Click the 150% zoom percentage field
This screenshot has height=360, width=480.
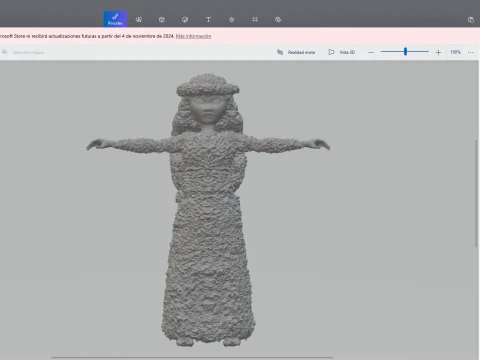coord(455,52)
